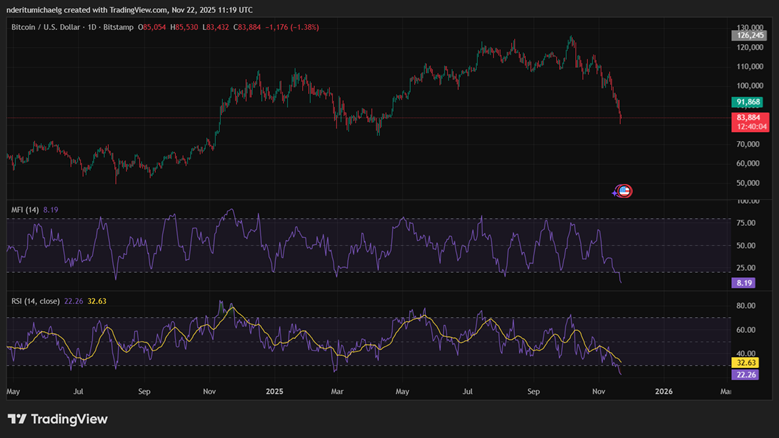
Task: Click the Sep label near the left axis
Action: tap(144, 393)
